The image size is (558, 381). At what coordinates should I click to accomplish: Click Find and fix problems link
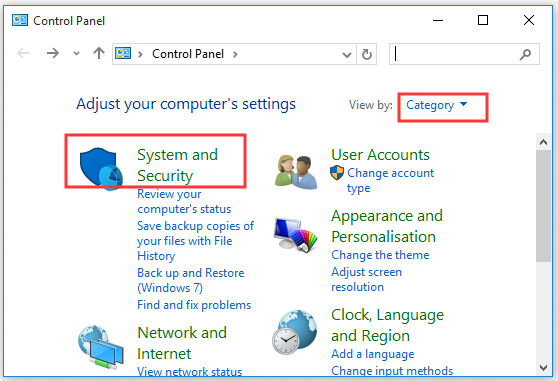point(194,305)
